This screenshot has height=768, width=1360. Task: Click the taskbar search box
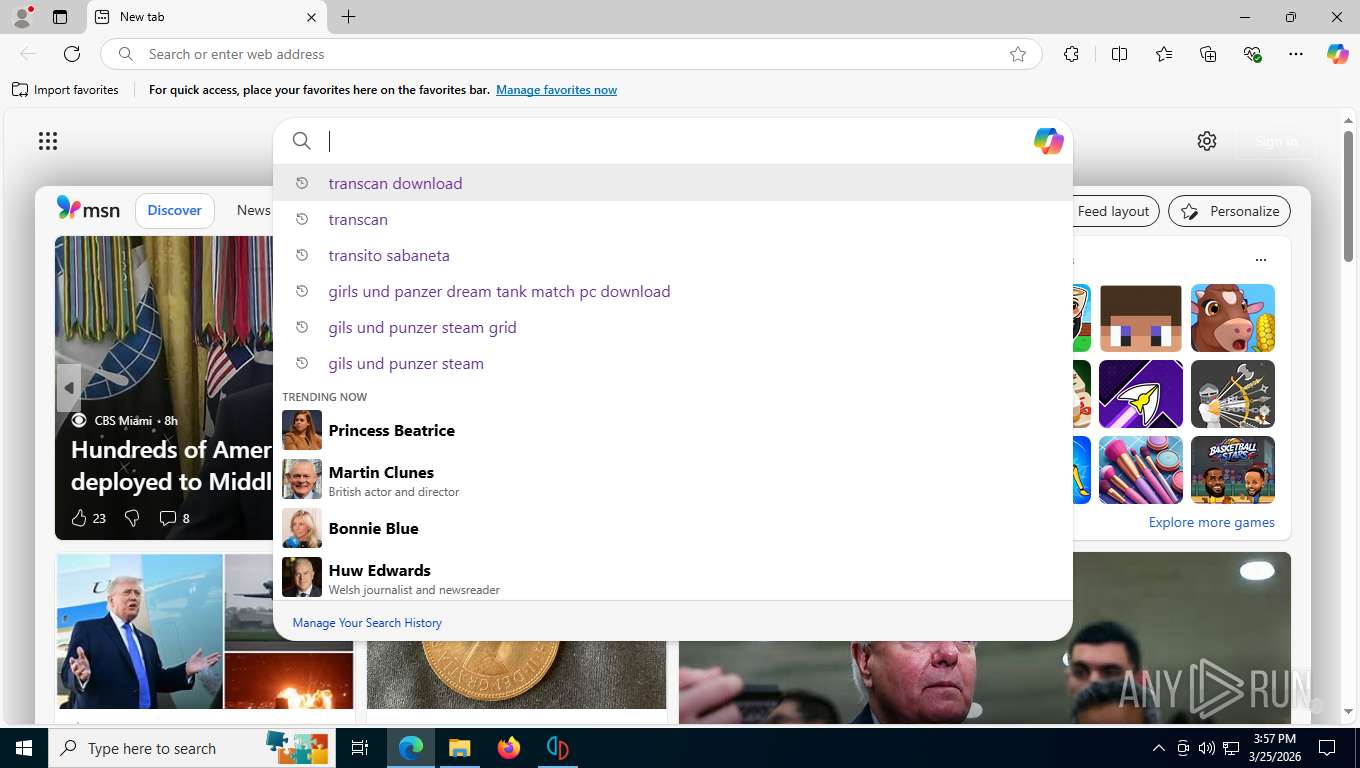click(x=193, y=748)
